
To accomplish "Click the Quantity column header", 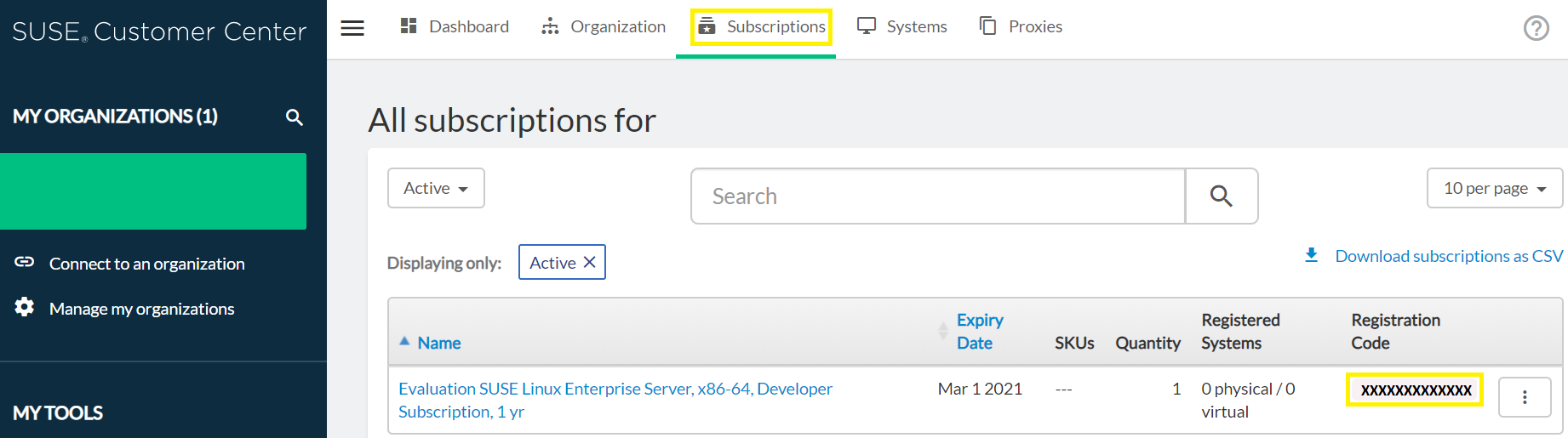I will 1148,343.
